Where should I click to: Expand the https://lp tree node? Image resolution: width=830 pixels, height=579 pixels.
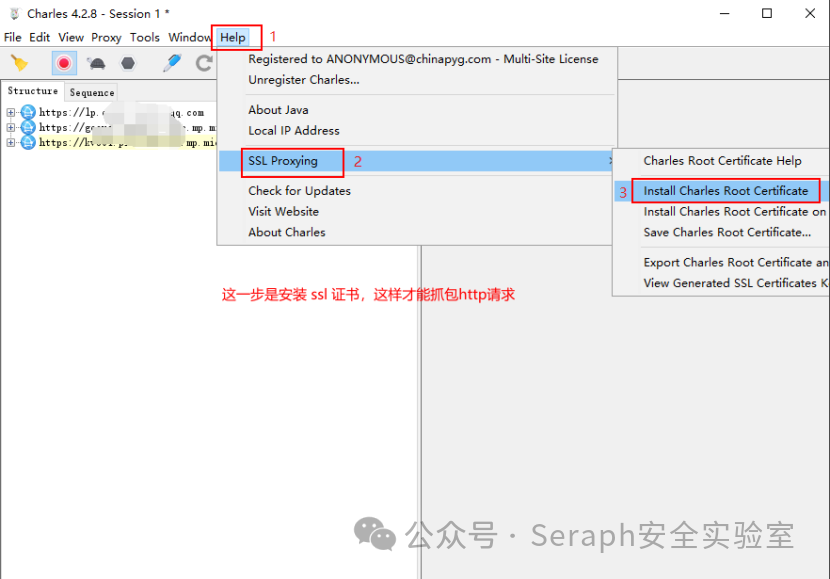coord(11,112)
